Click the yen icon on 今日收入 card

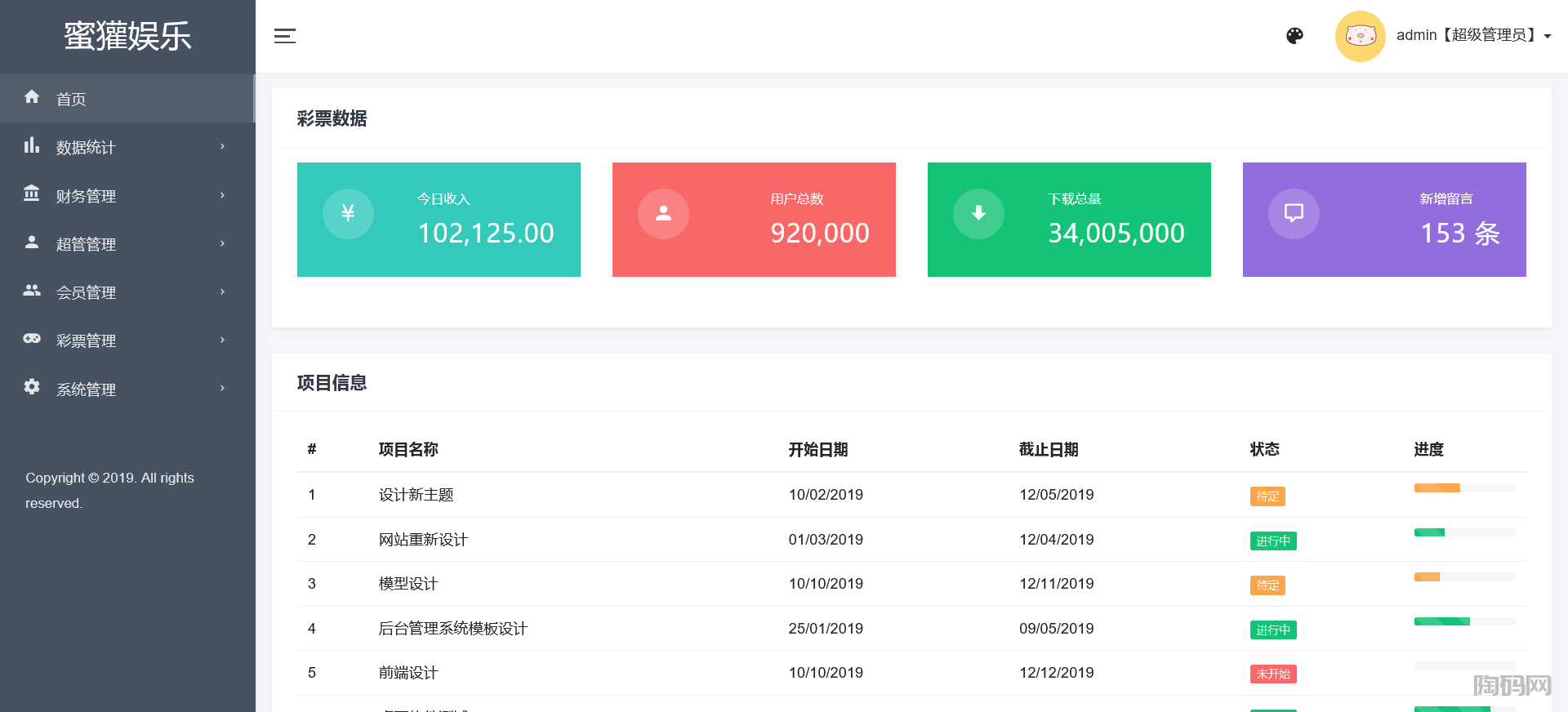[348, 214]
